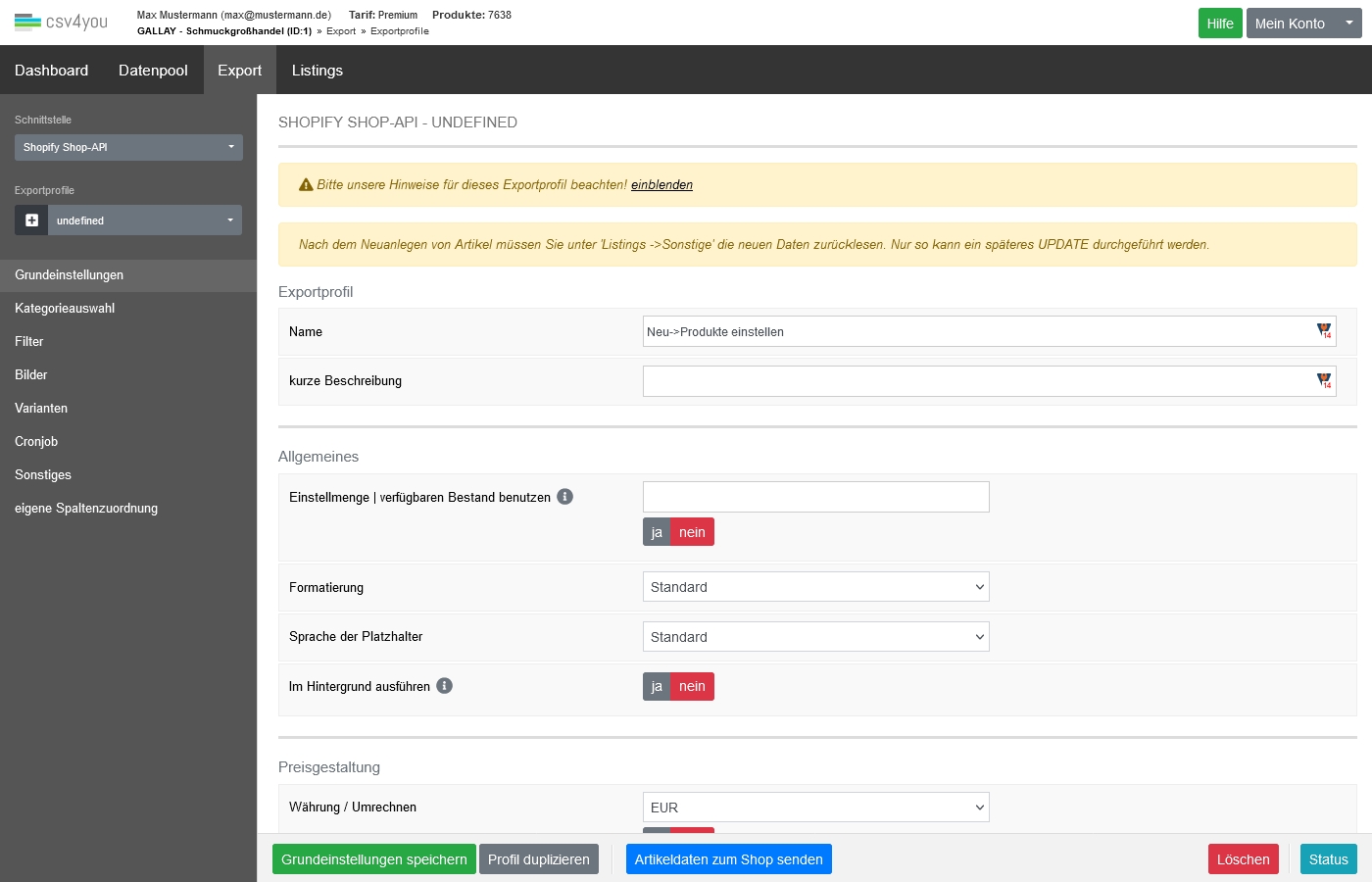This screenshot has height=882, width=1372.
Task: Click Grundeinstellungen speichern button
Action: (373, 859)
